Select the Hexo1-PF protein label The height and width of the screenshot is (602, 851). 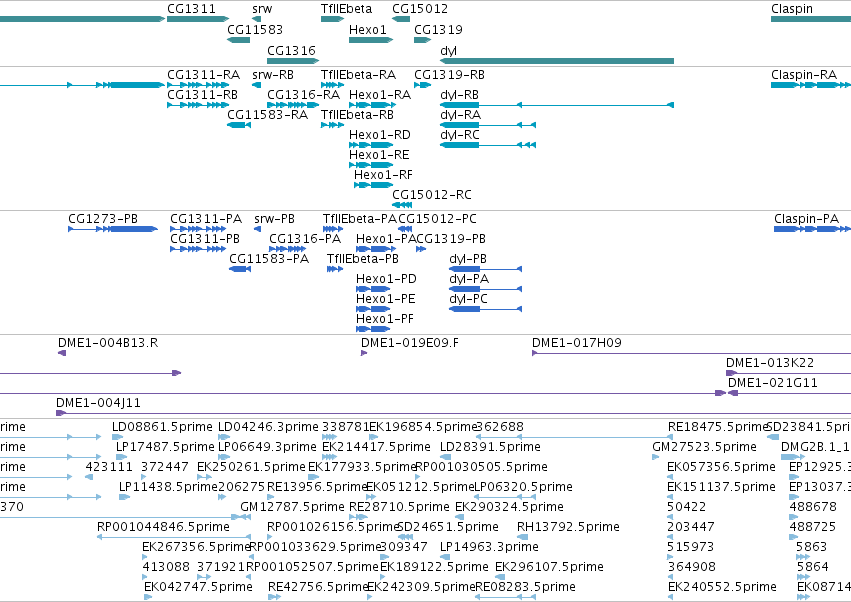pos(385,319)
